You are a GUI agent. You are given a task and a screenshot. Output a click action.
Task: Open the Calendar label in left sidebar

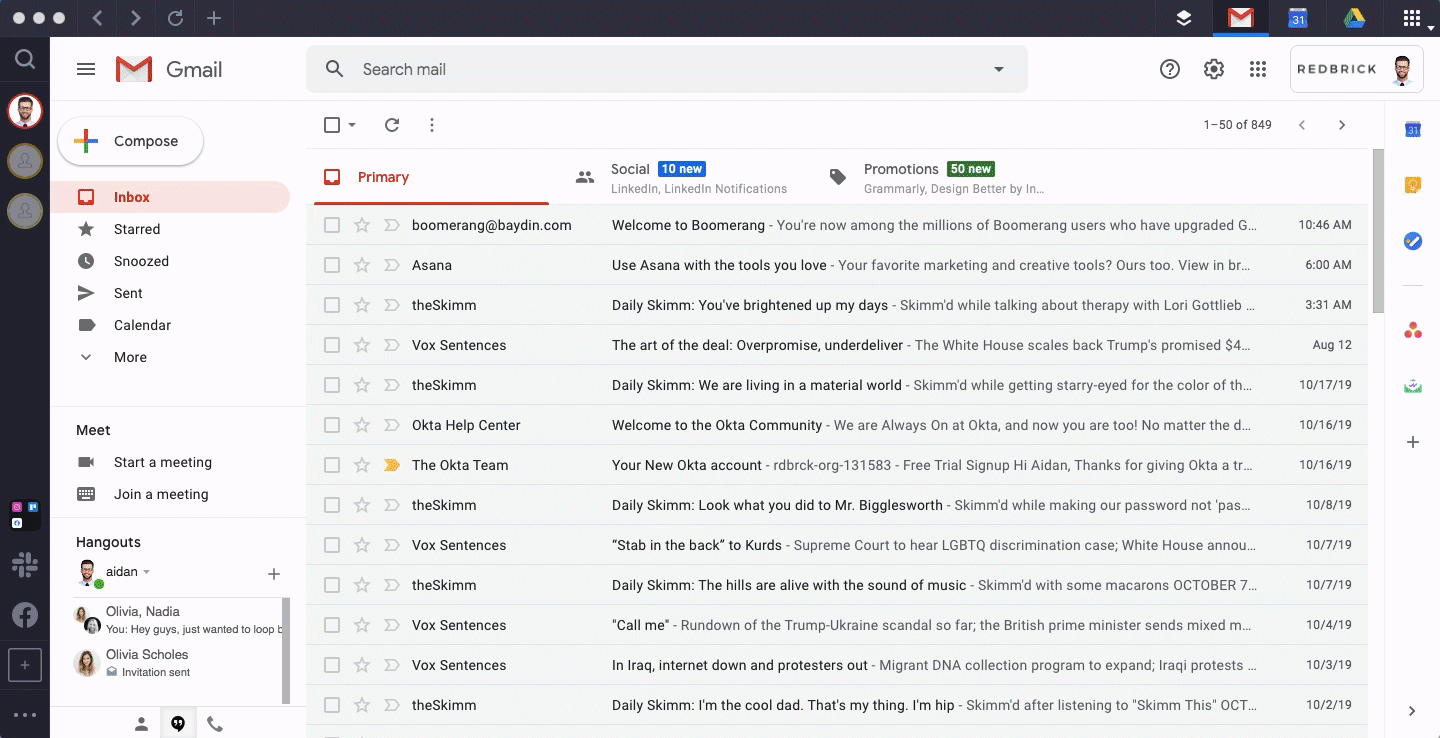142,325
